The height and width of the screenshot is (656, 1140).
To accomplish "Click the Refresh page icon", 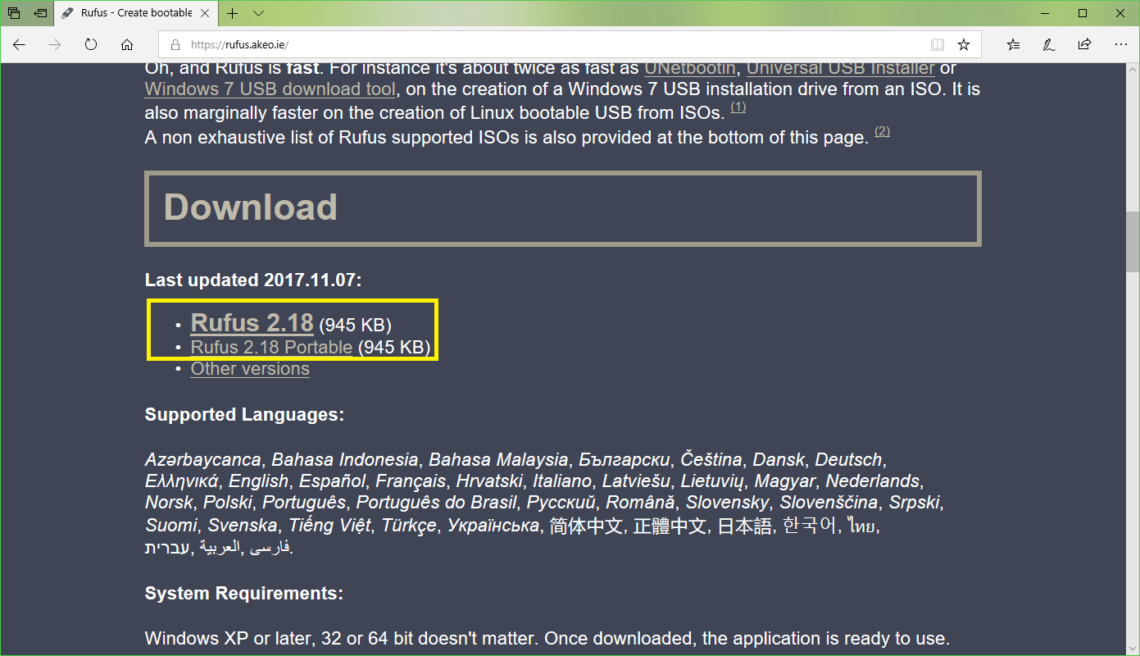I will (x=91, y=45).
